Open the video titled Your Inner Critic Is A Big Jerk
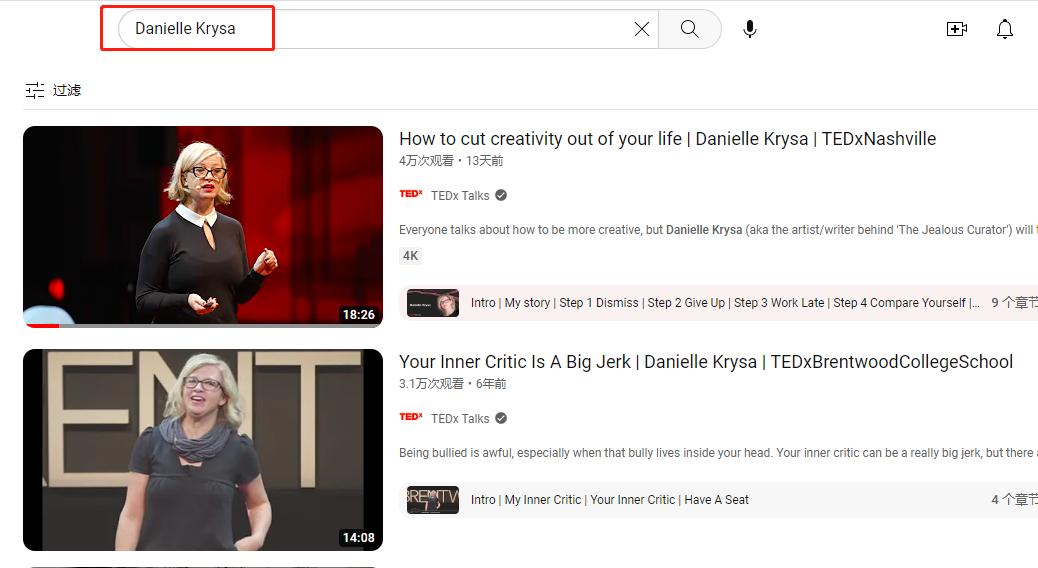 (706, 362)
